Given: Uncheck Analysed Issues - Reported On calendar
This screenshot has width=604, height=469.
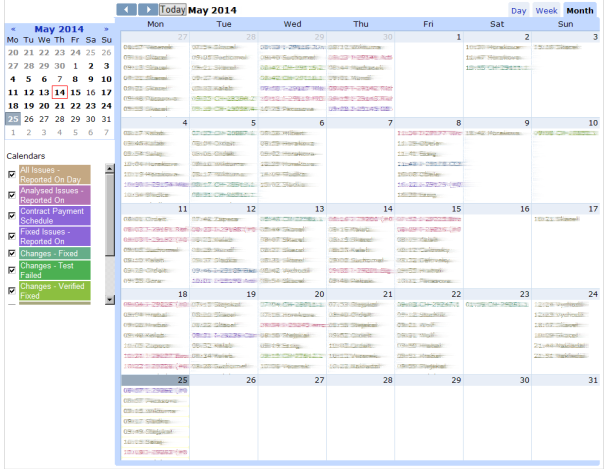Looking at the screenshot, I should coord(11,195).
